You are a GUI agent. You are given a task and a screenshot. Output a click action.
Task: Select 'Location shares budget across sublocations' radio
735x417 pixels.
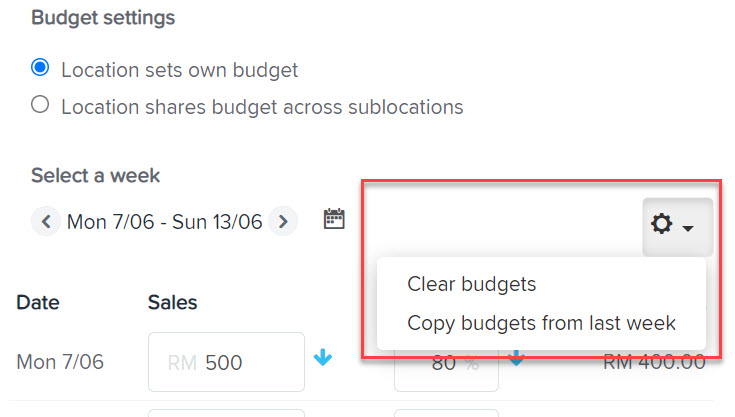[40, 104]
